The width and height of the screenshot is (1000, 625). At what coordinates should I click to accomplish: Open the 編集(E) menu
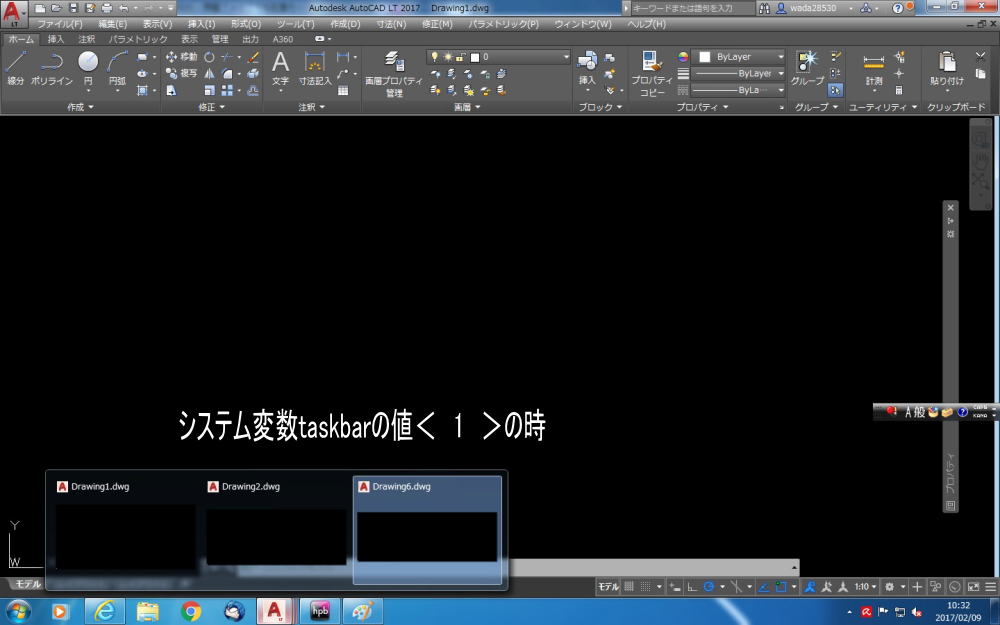[x=112, y=24]
